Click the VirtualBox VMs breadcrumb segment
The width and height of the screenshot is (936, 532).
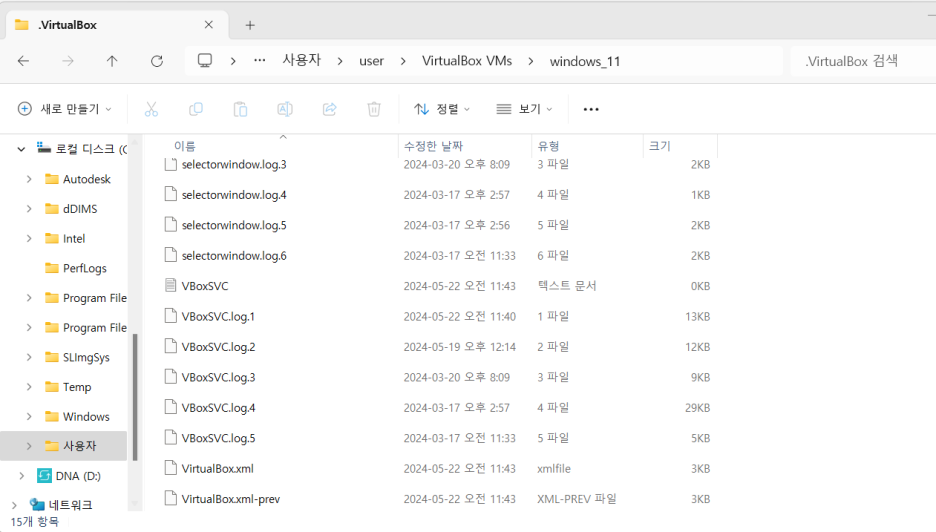click(467, 61)
